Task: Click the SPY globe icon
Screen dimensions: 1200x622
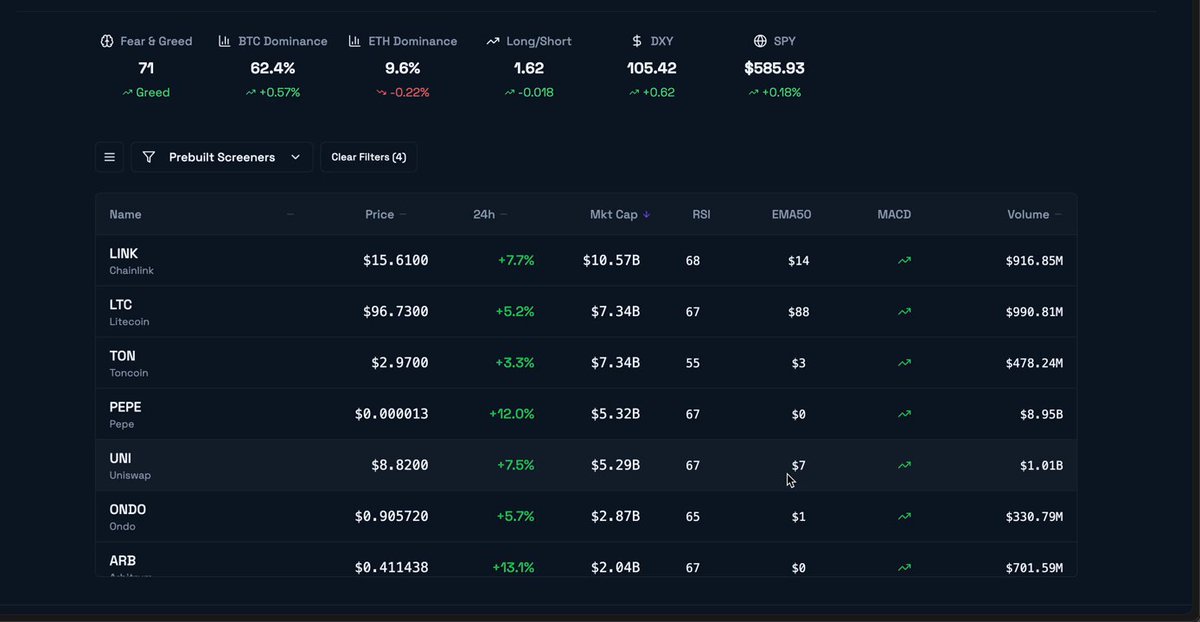Action: (x=761, y=41)
